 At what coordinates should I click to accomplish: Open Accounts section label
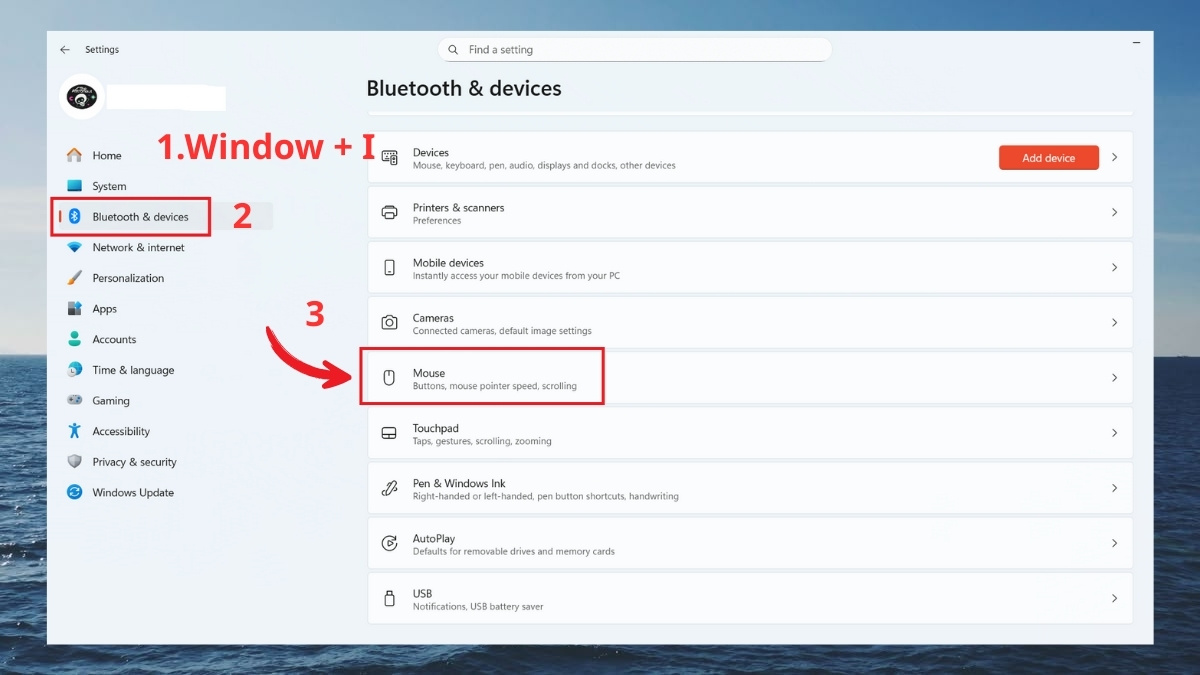pos(114,339)
